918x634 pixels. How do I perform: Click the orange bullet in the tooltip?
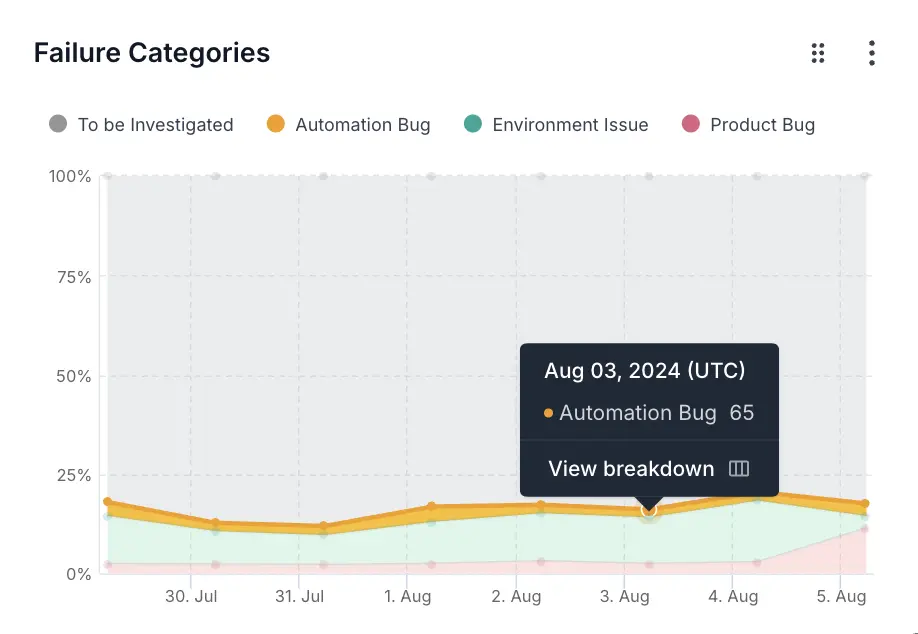pos(548,413)
